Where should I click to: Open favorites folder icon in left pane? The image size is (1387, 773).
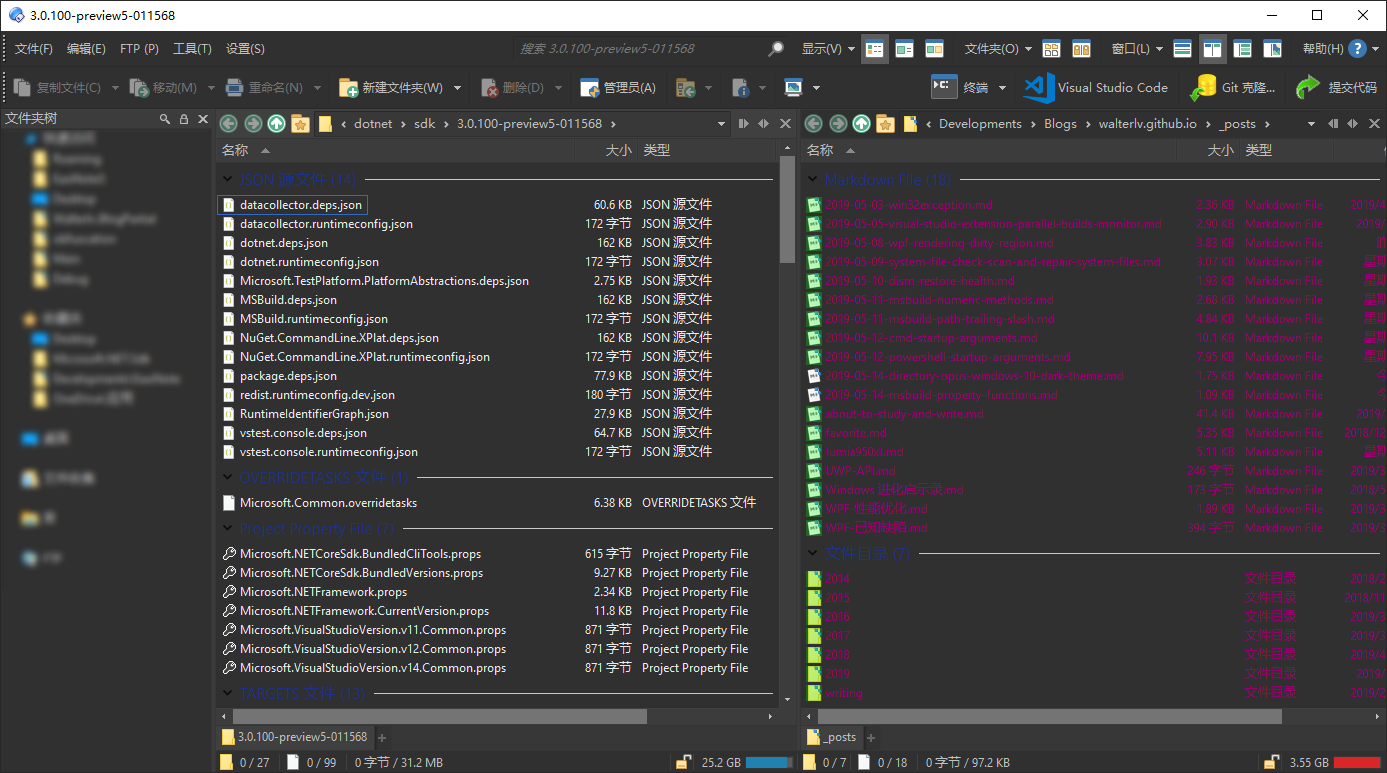[x=301, y=124]
